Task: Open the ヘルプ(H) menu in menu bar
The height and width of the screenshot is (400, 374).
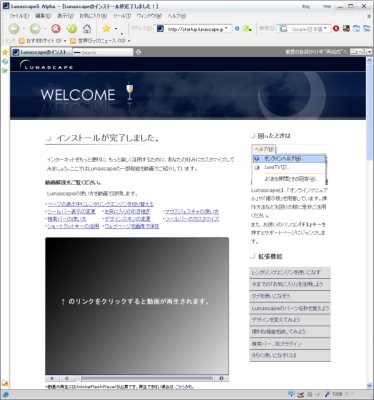Action: tap(177, 16)
